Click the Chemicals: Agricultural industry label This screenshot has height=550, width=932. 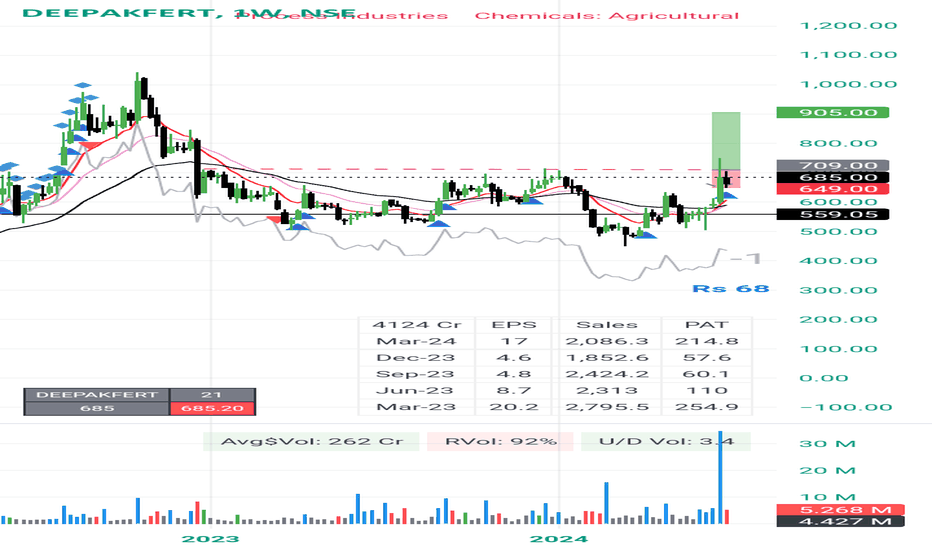click(x=607, y=16)
